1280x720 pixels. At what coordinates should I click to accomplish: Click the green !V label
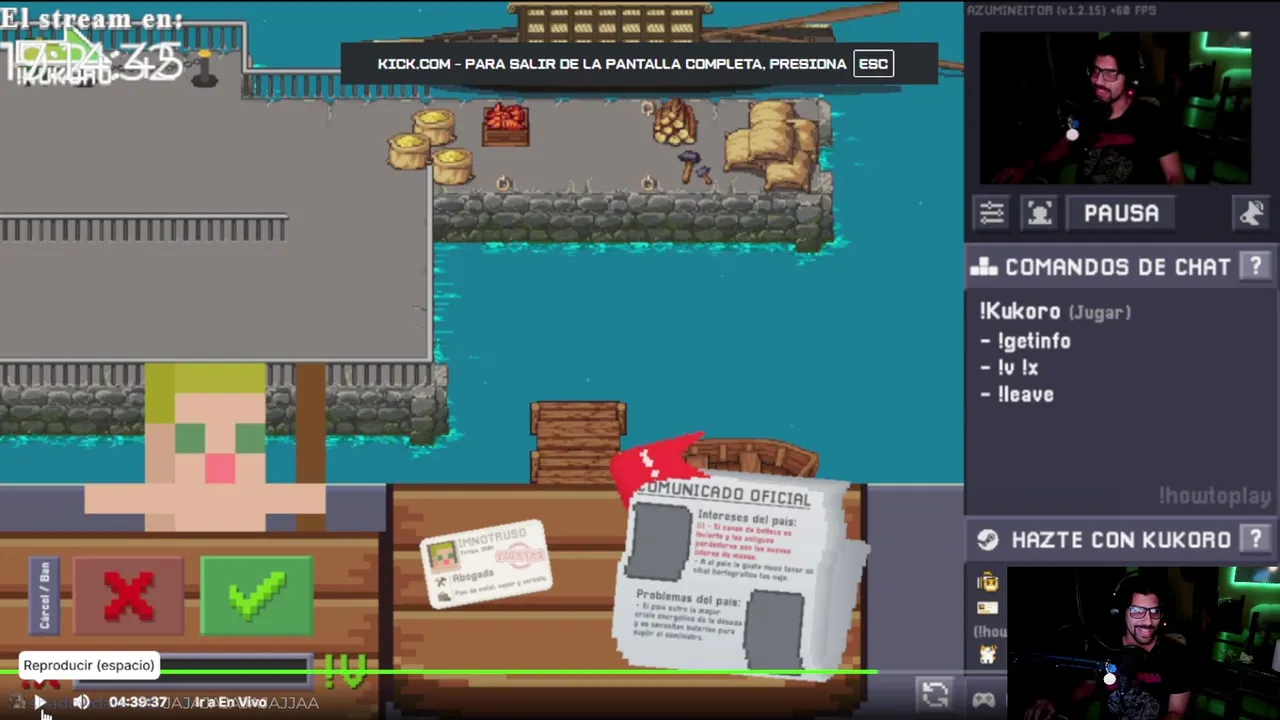pos(346,671)
